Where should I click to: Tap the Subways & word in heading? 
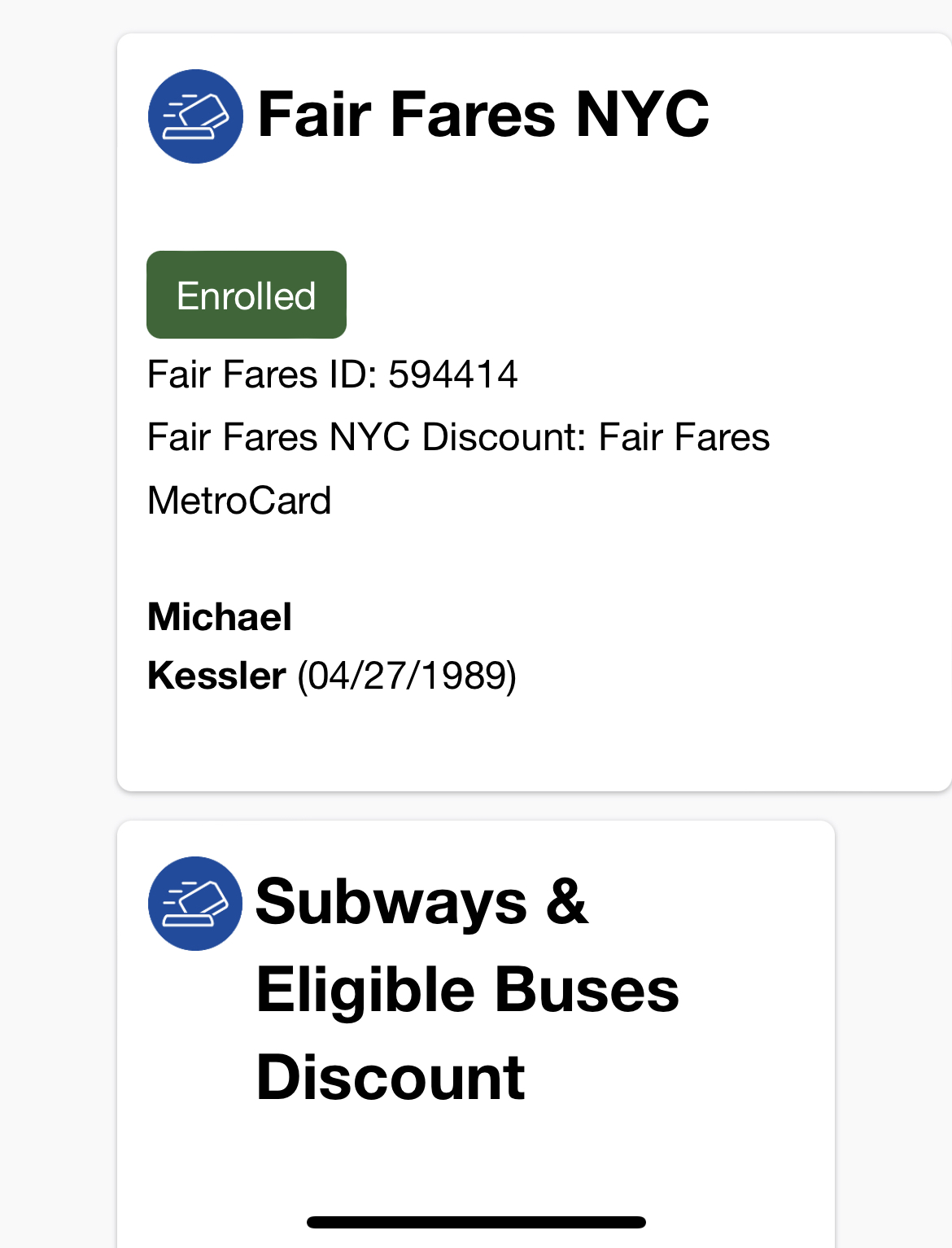point(421,902)
